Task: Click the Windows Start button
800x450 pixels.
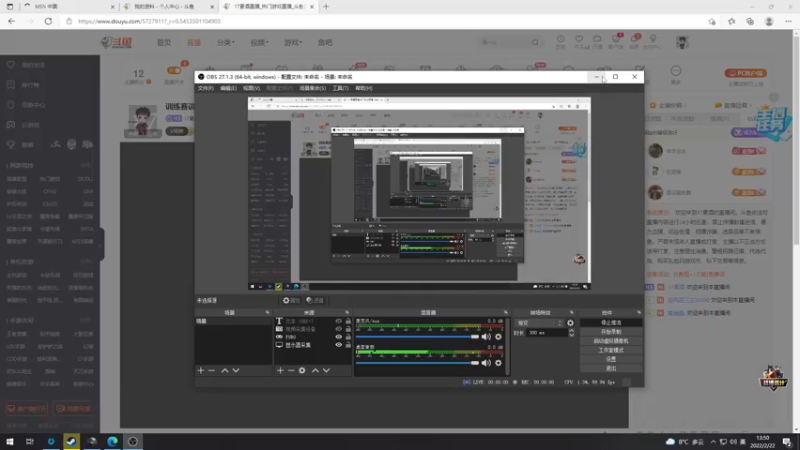Action: (10, 441)
